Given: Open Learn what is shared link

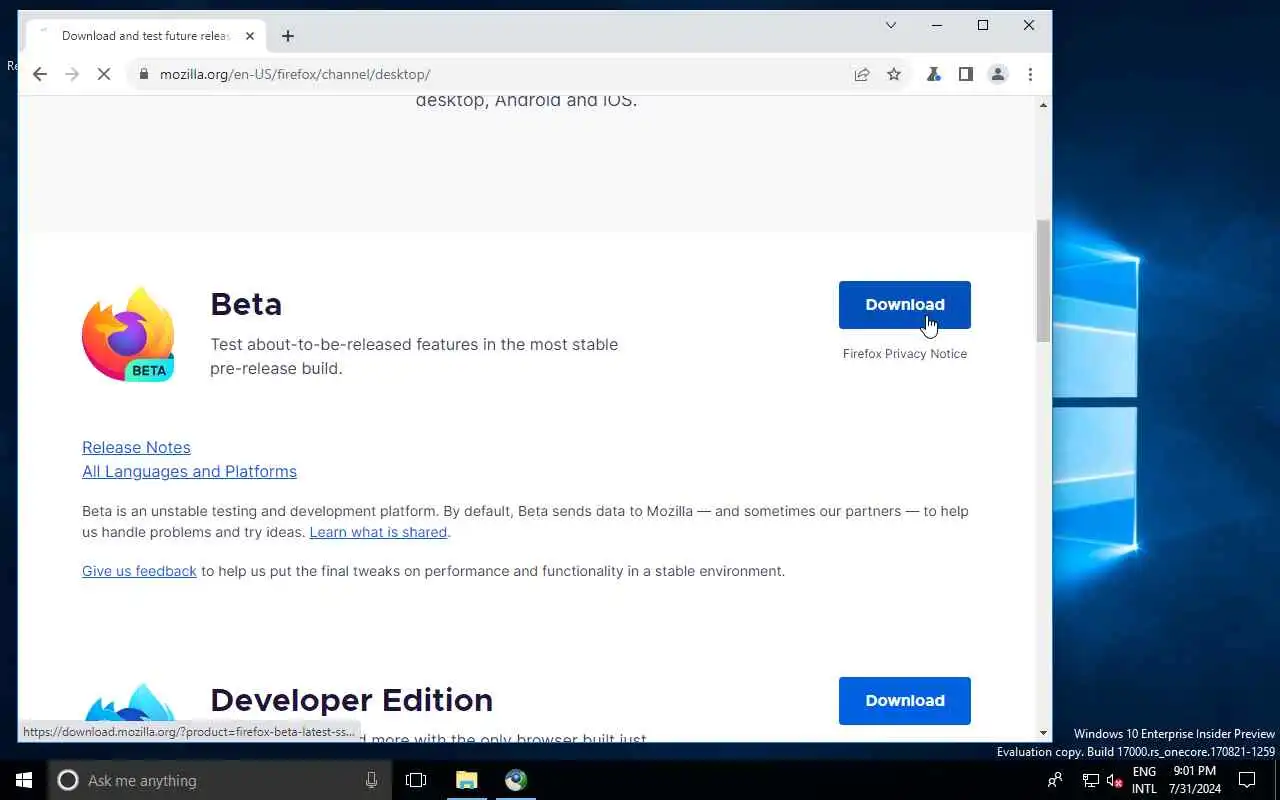Looking at the screenshot, I should tap(378, 532).
